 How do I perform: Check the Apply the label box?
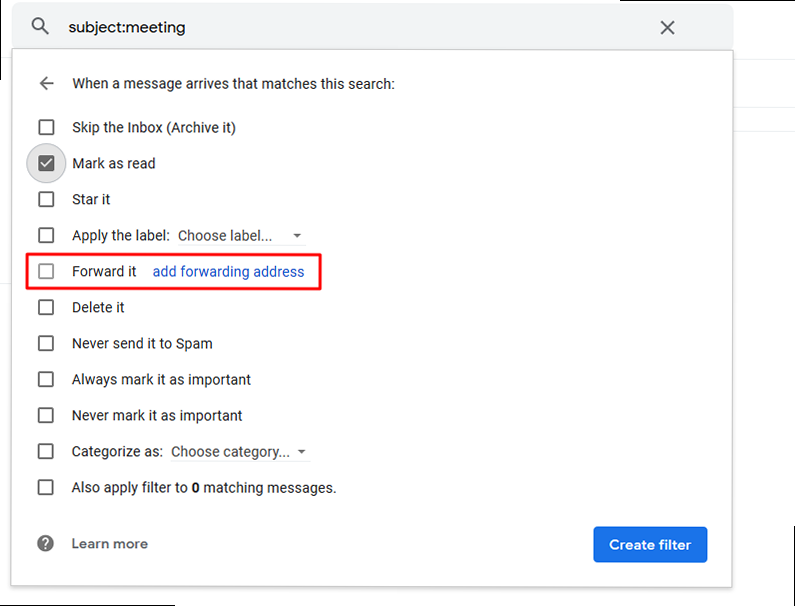point(46,236)
